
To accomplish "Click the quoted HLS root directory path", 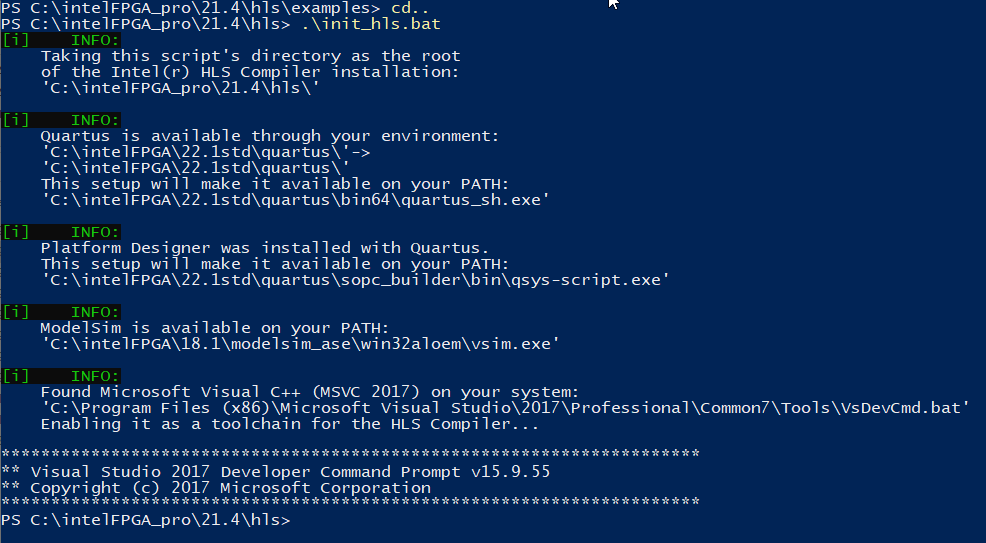I will pyautogui.click(x=179, y=88).
